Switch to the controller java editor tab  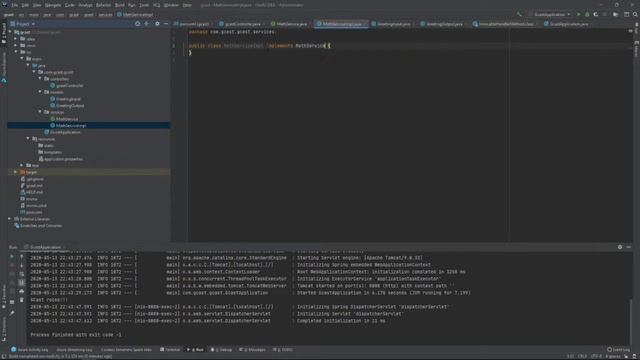(240, 24)
